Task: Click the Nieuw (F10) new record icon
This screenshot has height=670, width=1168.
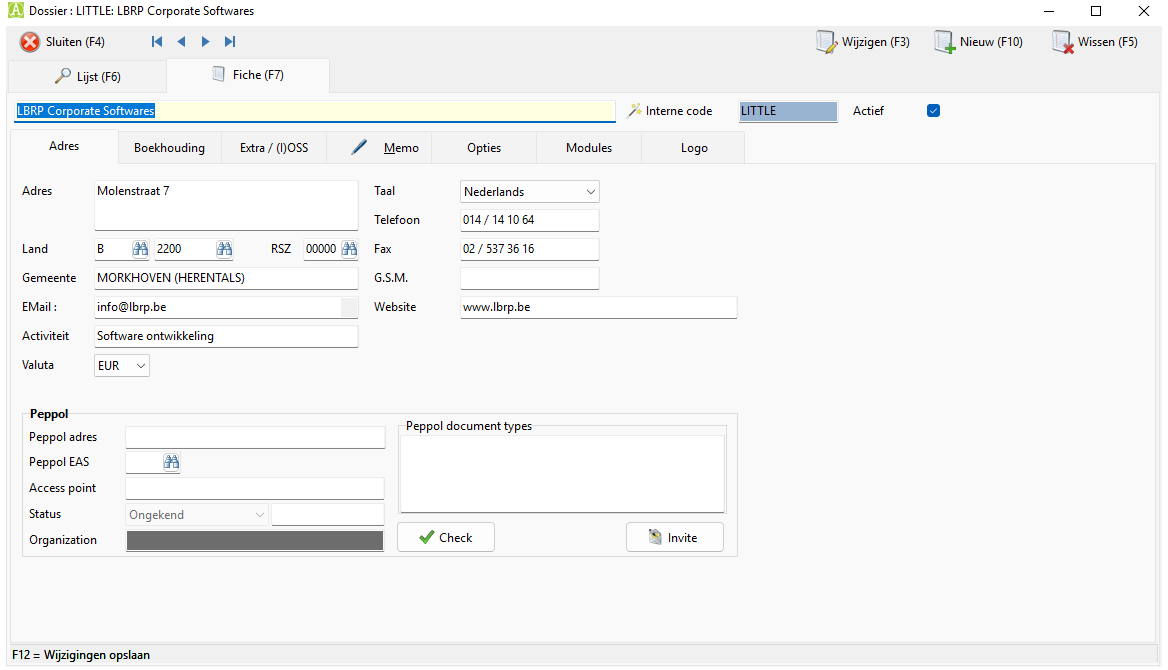Action: (945, 42)
